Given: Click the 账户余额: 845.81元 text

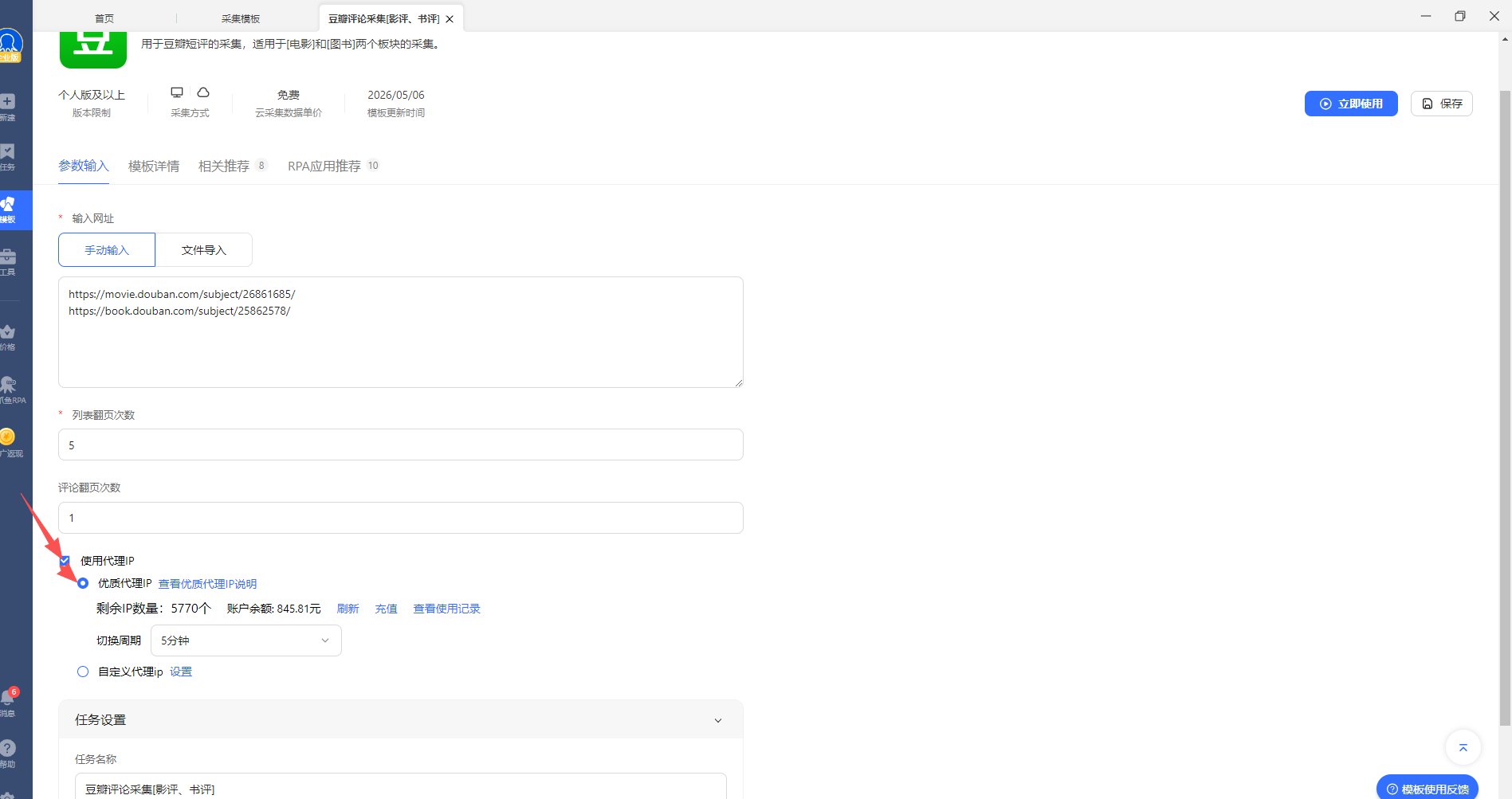Looking at the screenshot, I should (x=273, y=609).
